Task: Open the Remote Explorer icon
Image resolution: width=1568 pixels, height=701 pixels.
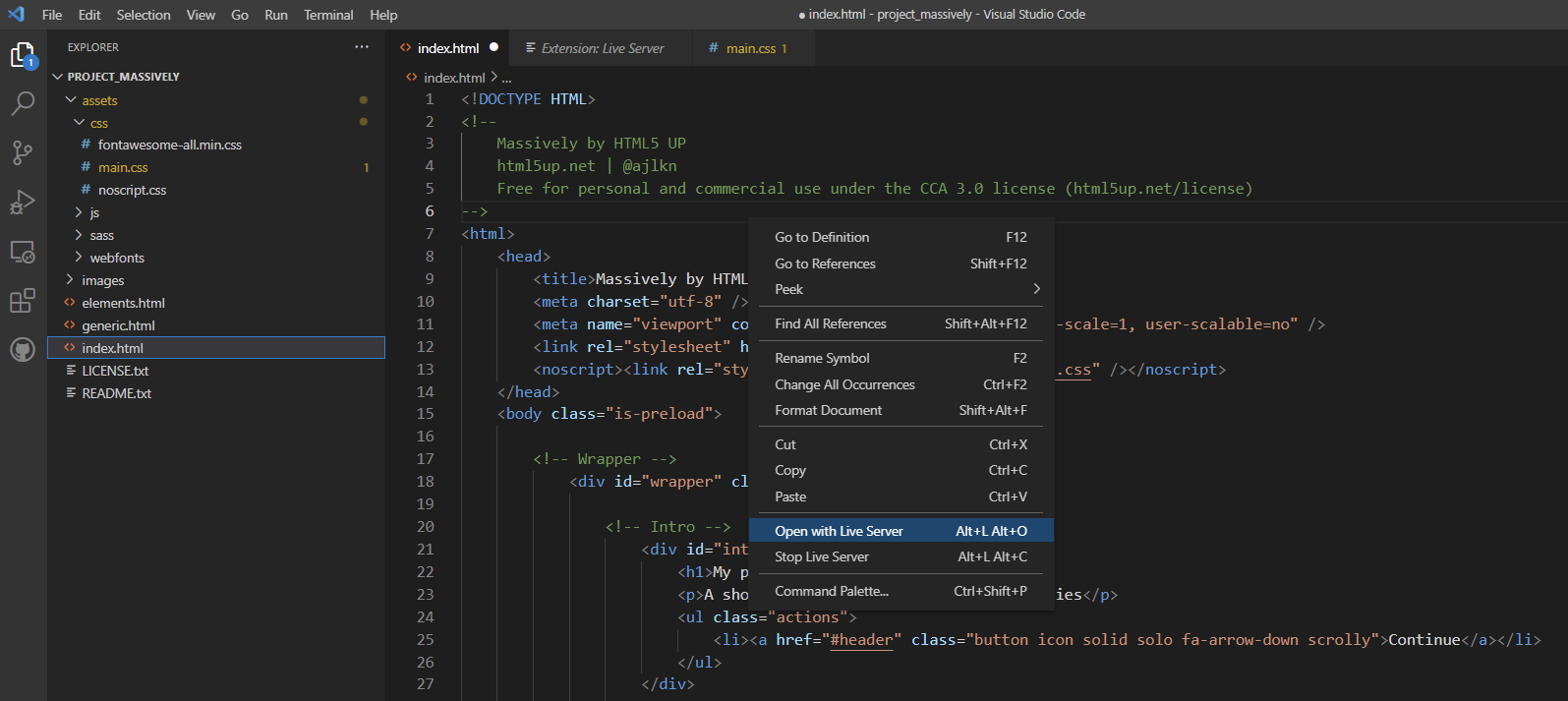Action: [23, 252]
